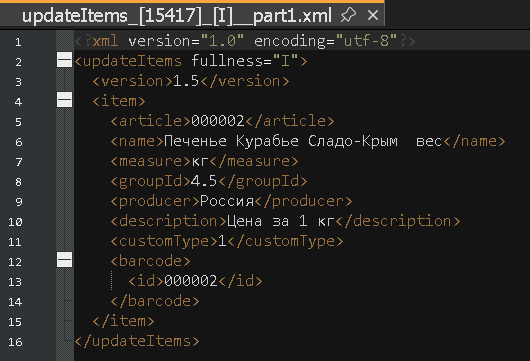Collapse the item element fold marker

pos(64,100)
